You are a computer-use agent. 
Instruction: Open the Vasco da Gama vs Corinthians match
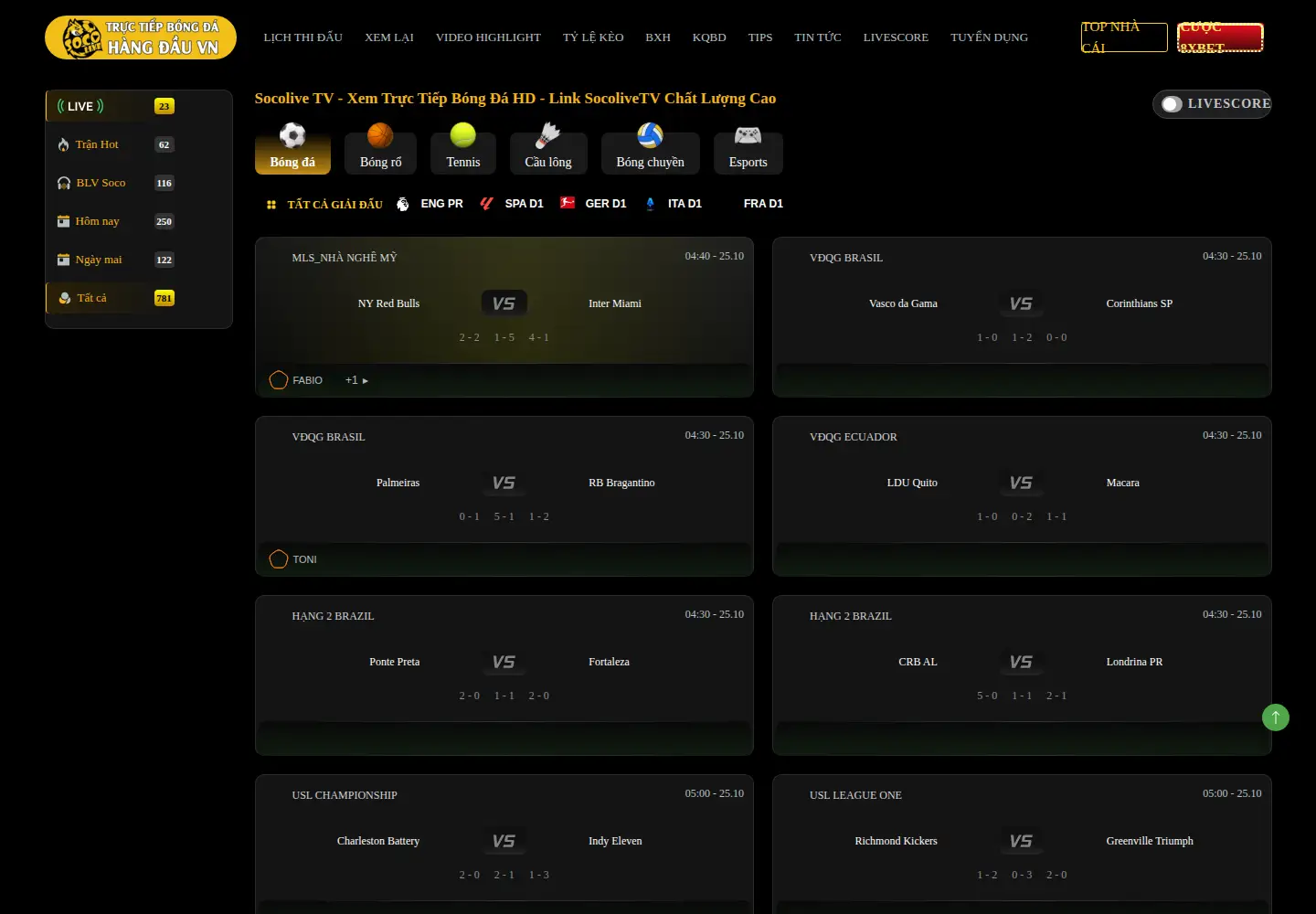(x=1022, y=317)
